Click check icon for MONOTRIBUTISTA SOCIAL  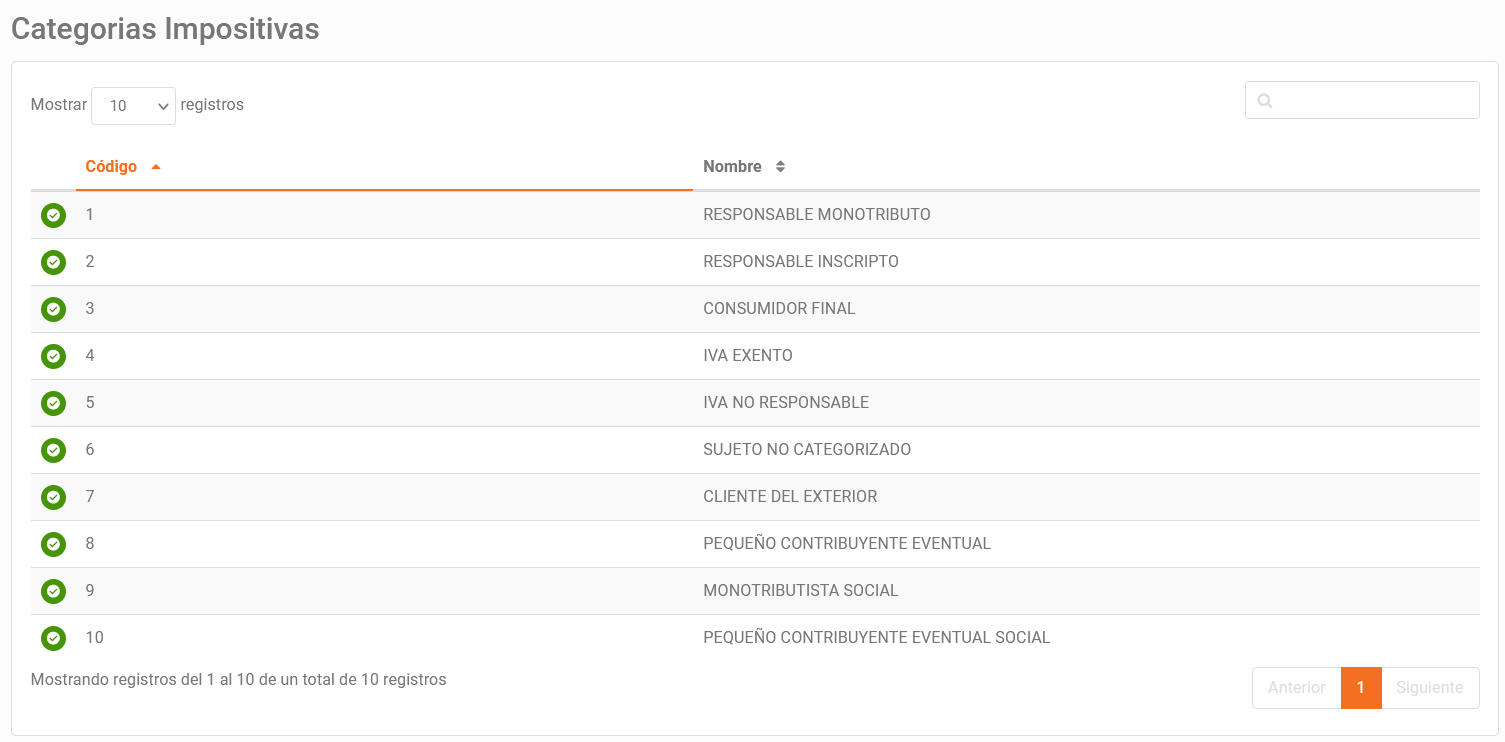(53, 591)
